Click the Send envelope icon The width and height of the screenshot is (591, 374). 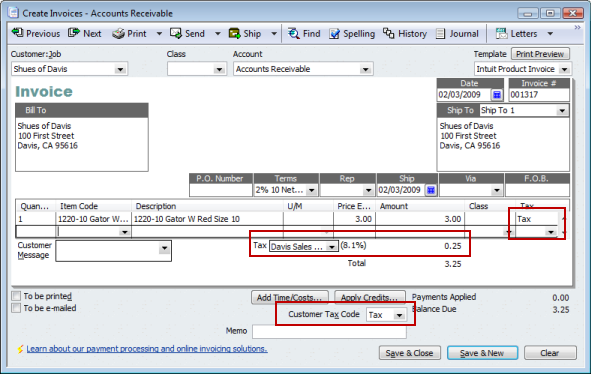pos(176,34)
